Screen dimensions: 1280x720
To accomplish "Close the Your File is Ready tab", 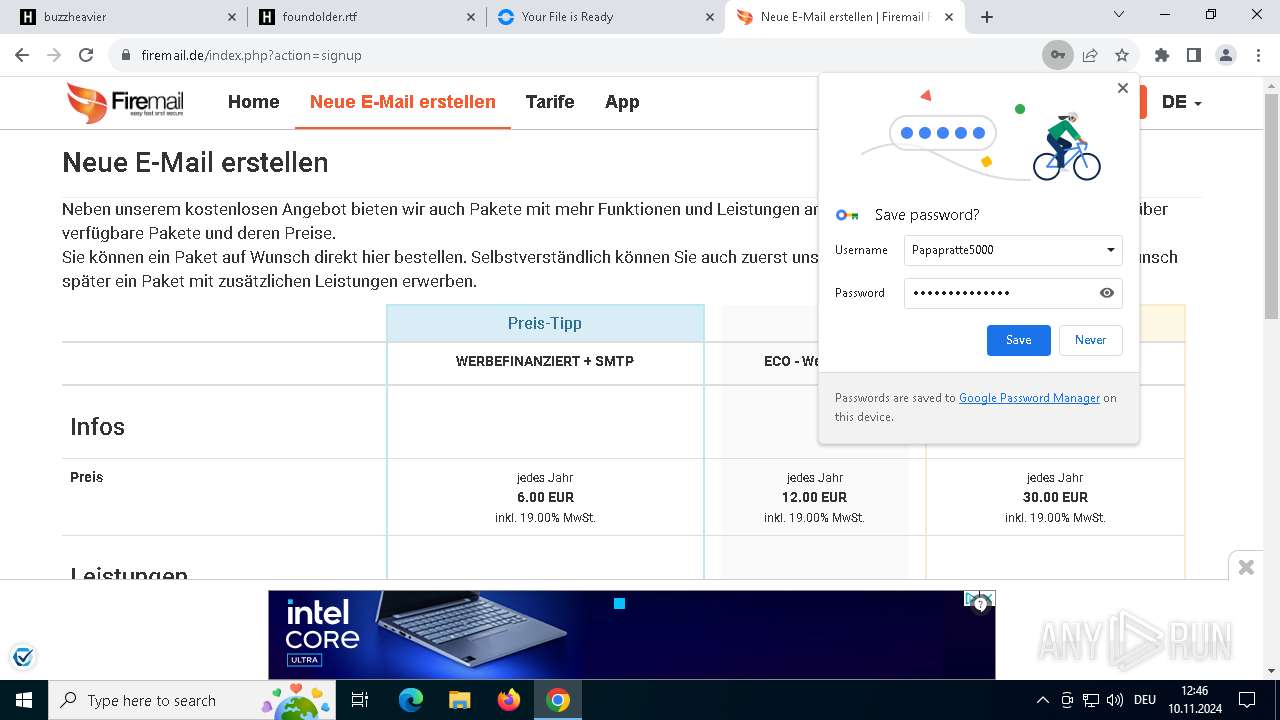I will [710, 17].
